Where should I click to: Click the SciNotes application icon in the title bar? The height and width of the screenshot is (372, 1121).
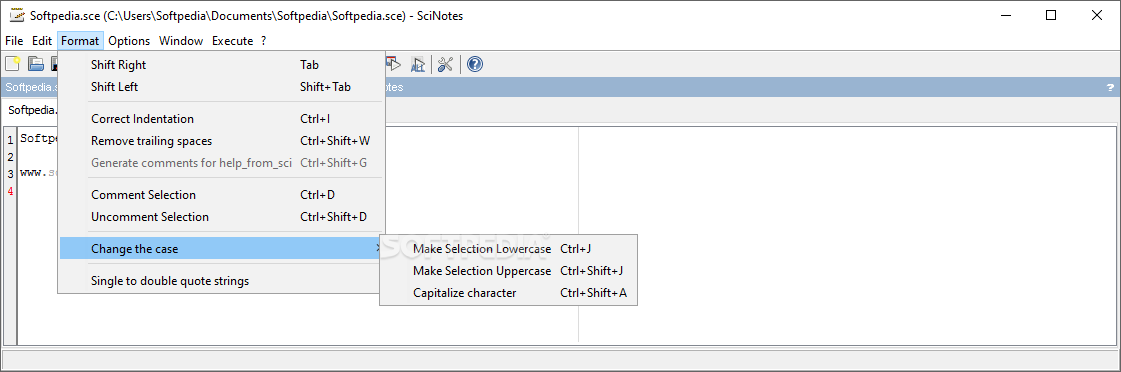pyautogui.click(x=16, y=15)
